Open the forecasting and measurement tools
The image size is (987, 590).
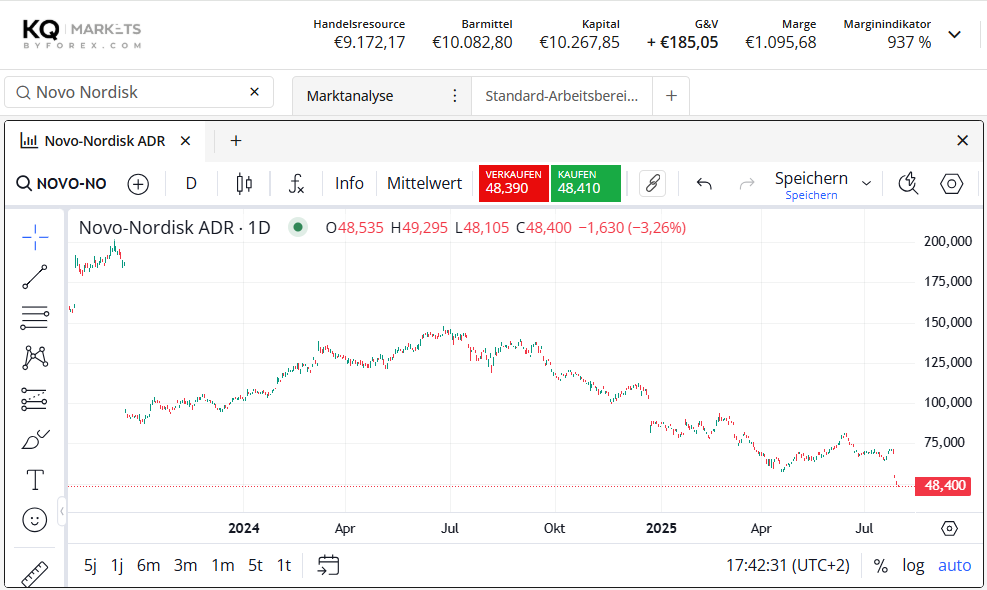35,399
